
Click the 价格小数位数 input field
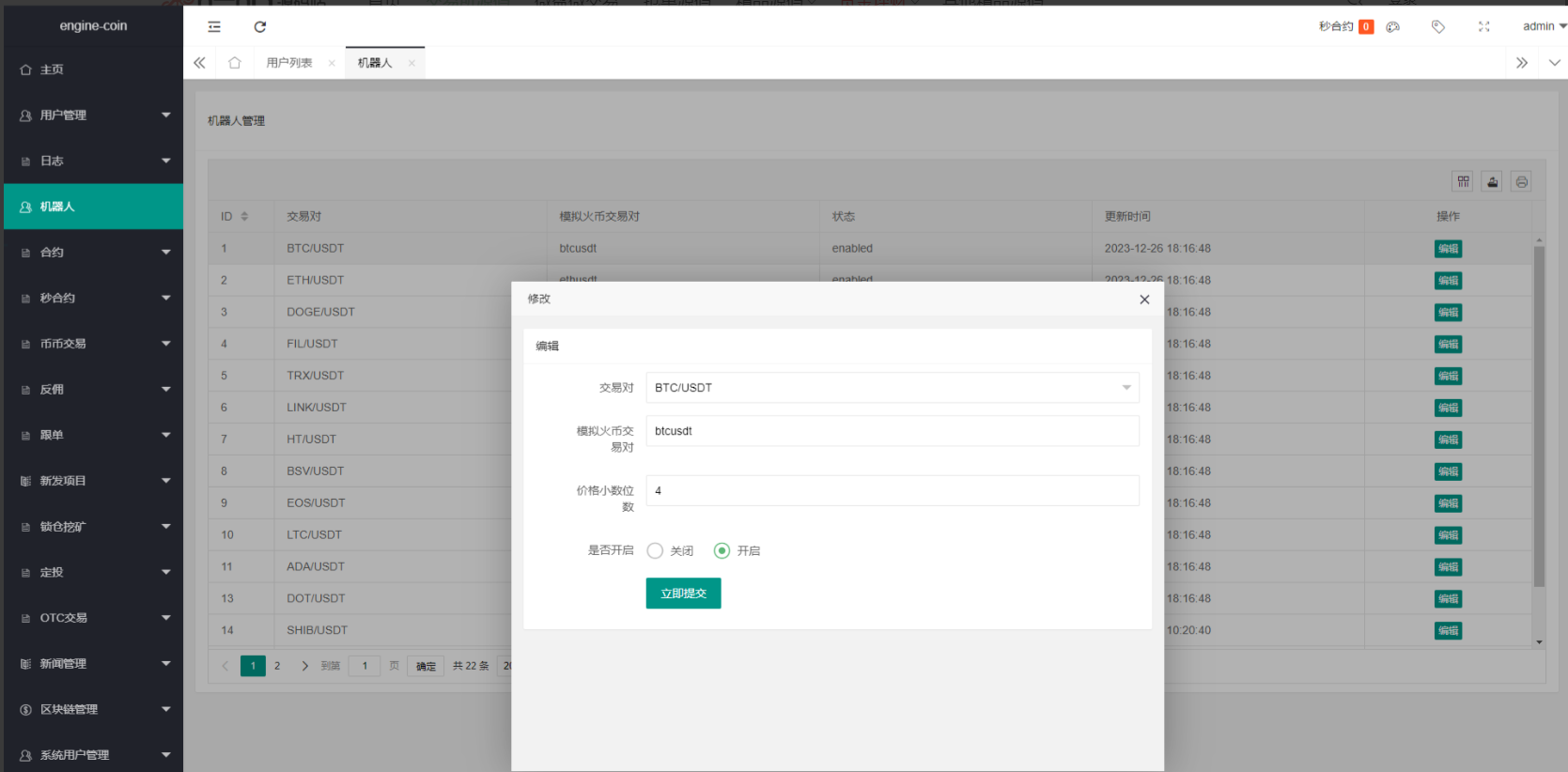coord(892,490)
